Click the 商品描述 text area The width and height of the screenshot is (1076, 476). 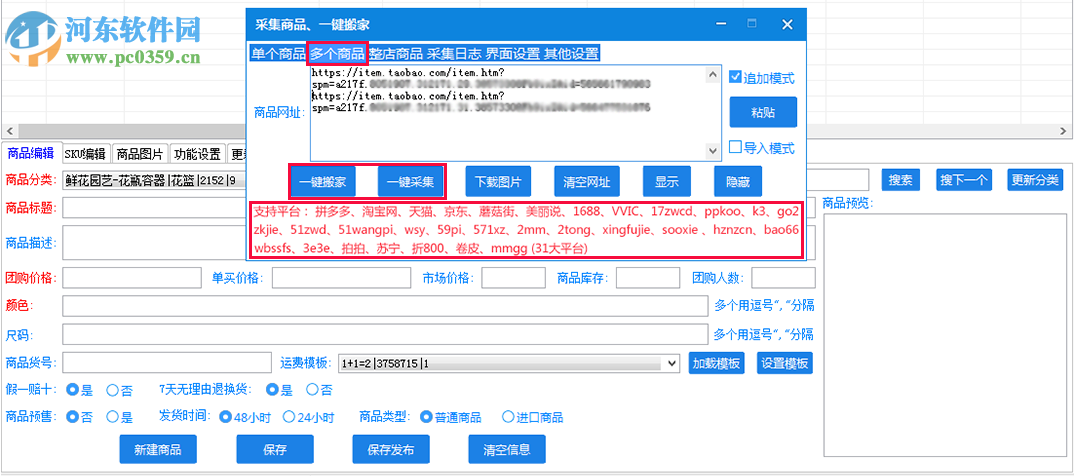click(x=154, y=243)
